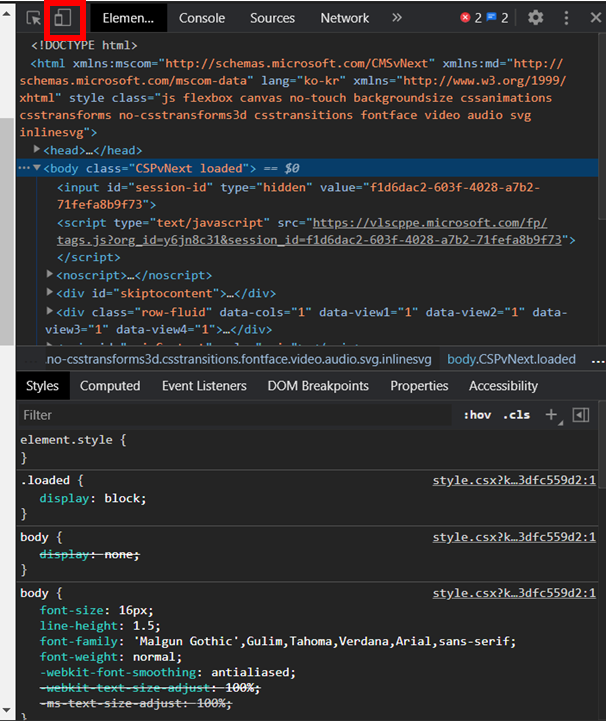Open the Computed pane tab

pyautogui.click(x=110, y=386)
